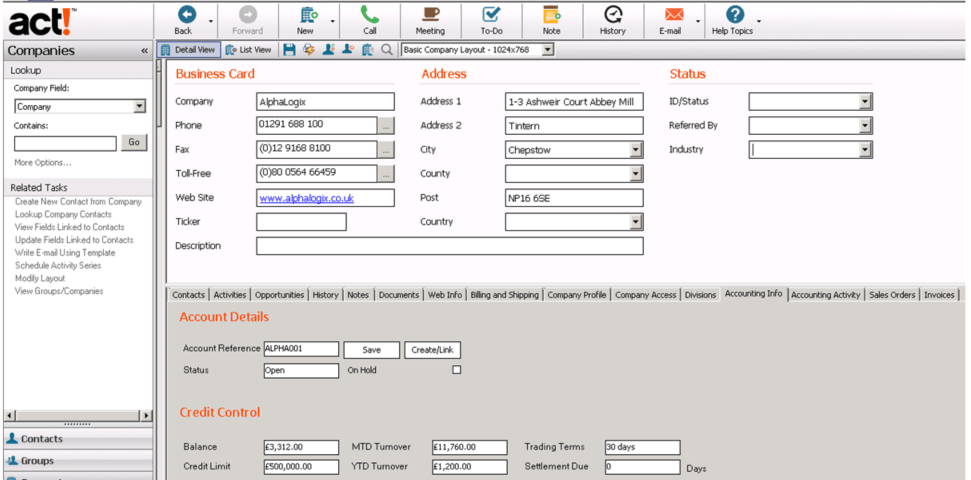Viewport: 971px width, 480px height.
Task: Open the Basic Company Layout dropdown
Action: (x=547, y=50)
